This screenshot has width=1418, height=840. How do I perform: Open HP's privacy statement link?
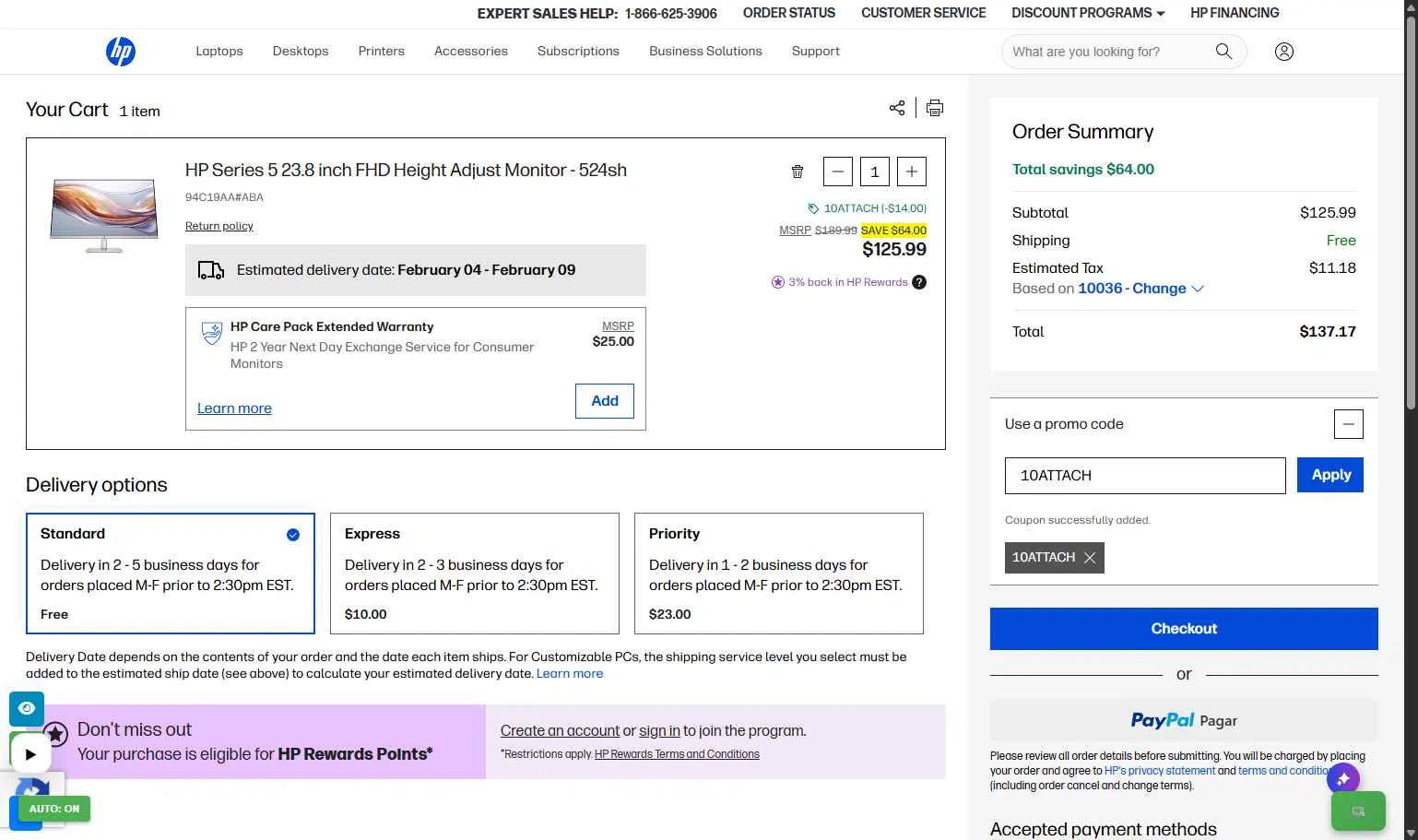1160,771
